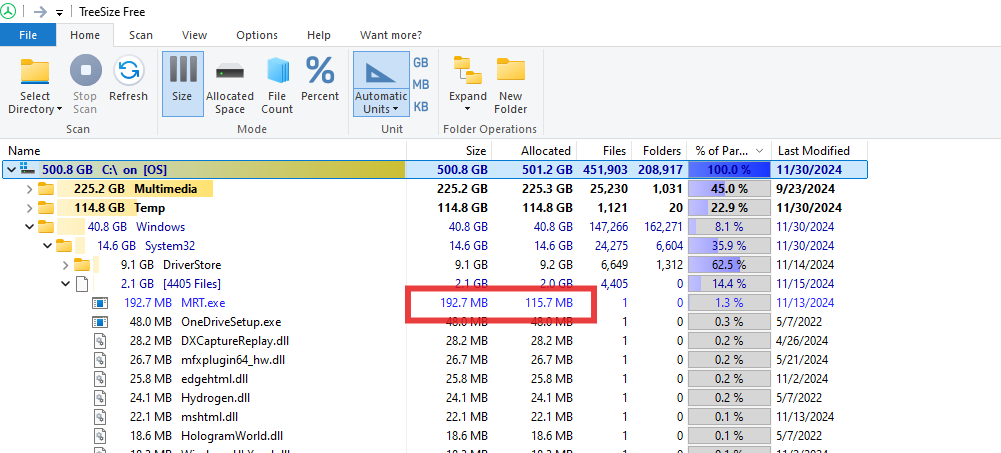Refresh the scan results
This screenshot has height=453, width=1001.
click(128, 79)
